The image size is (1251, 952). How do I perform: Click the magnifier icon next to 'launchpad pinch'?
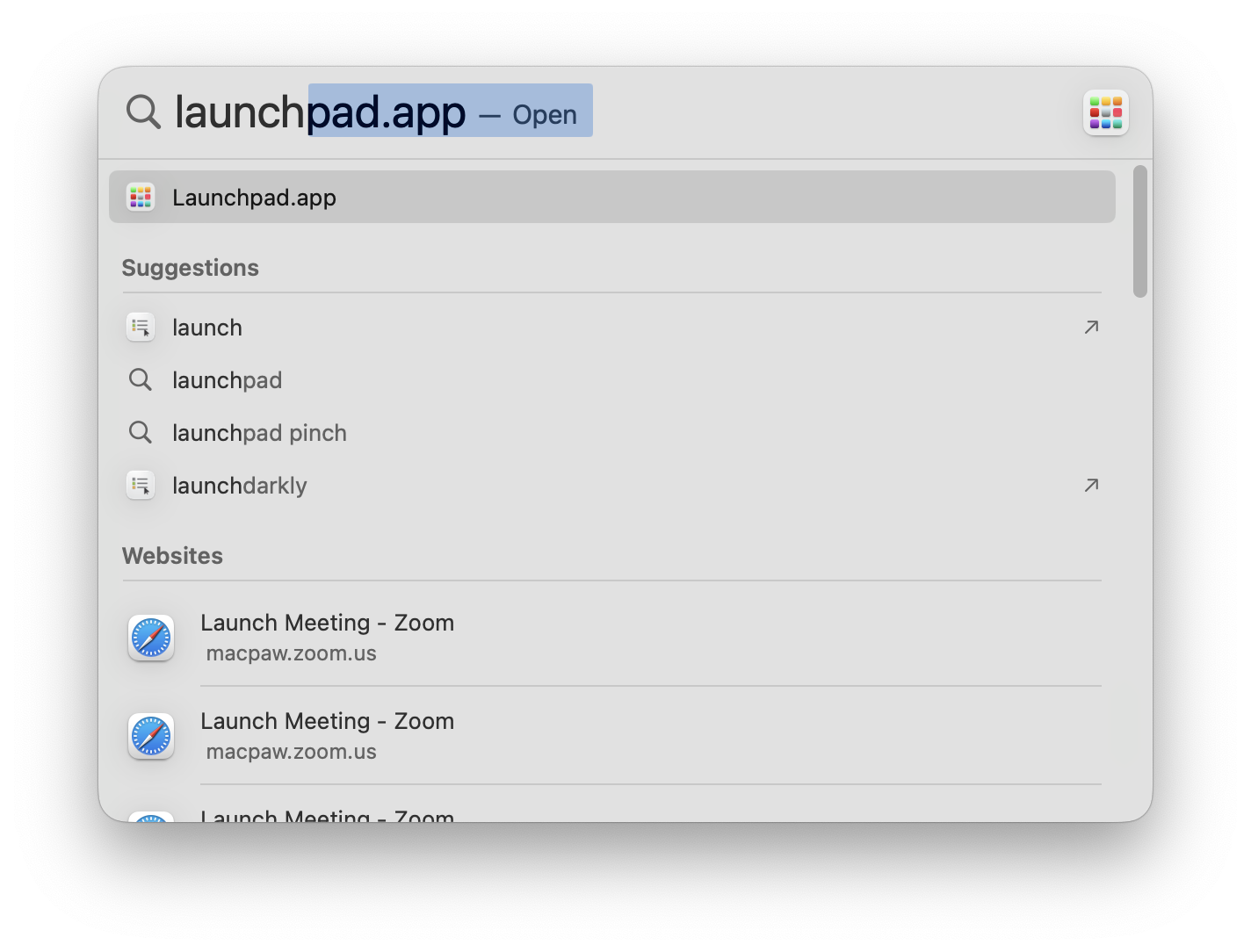point(141,432)
